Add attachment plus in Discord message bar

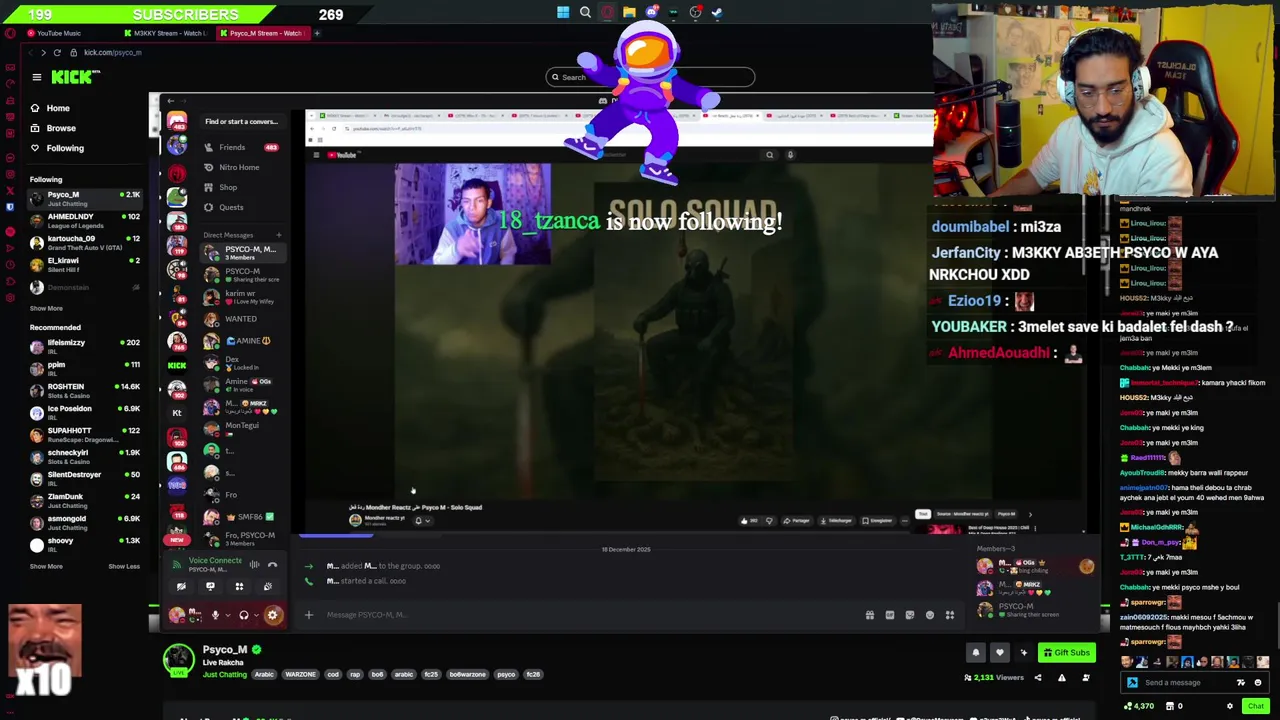[x=309, y=615]
